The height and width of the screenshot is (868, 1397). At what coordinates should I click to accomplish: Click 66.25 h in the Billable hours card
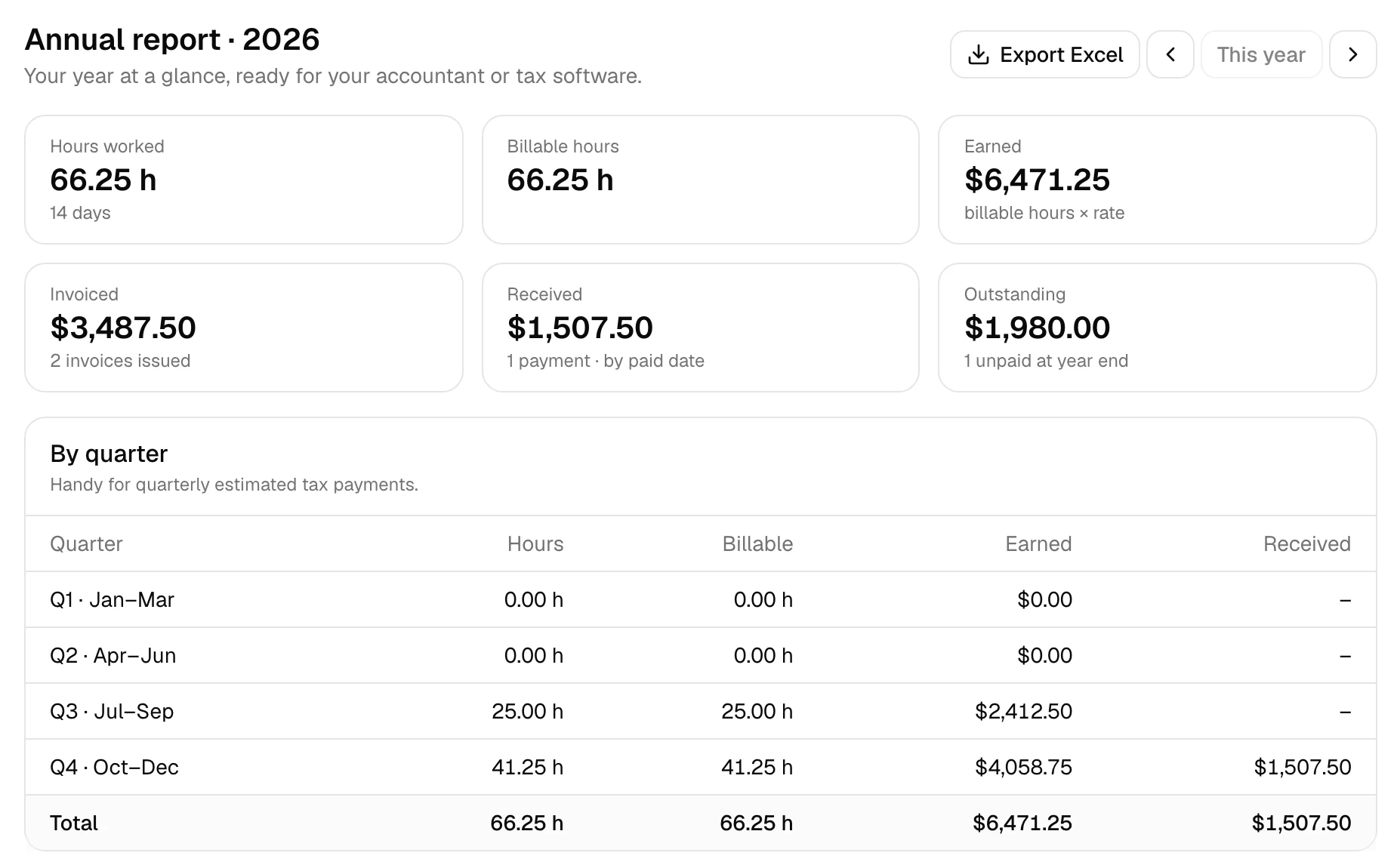[560, 180]
